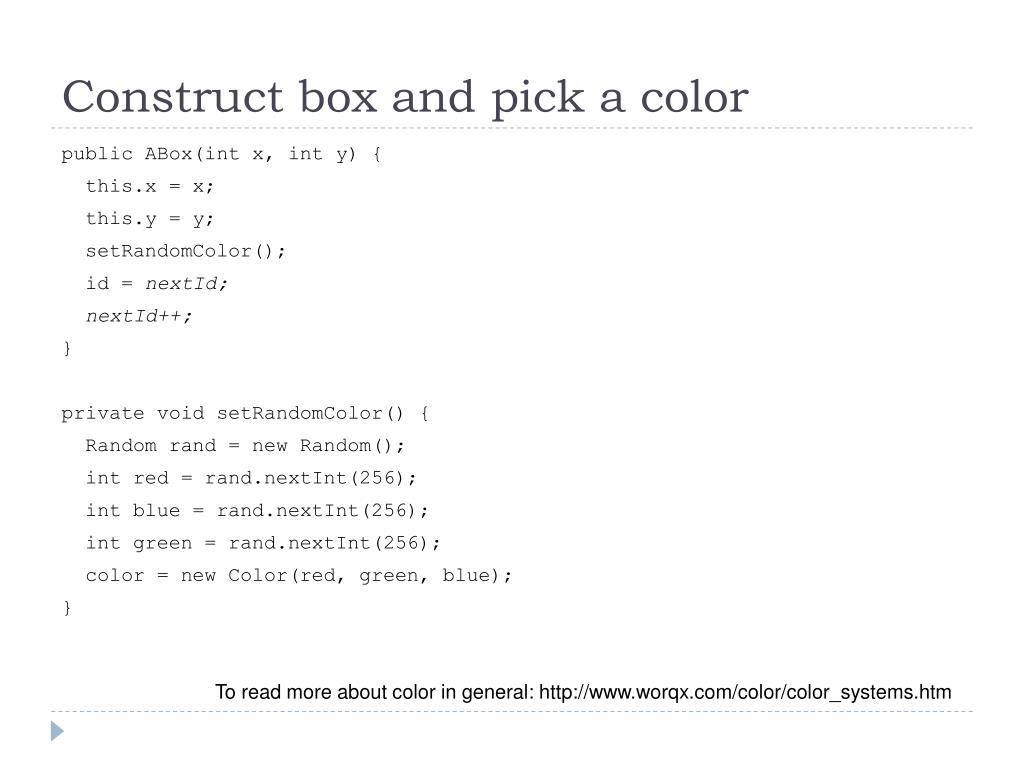The image size is (1024, 768).
Task: Open the worqx.com color systems link
Action: (x=745, y=692)
